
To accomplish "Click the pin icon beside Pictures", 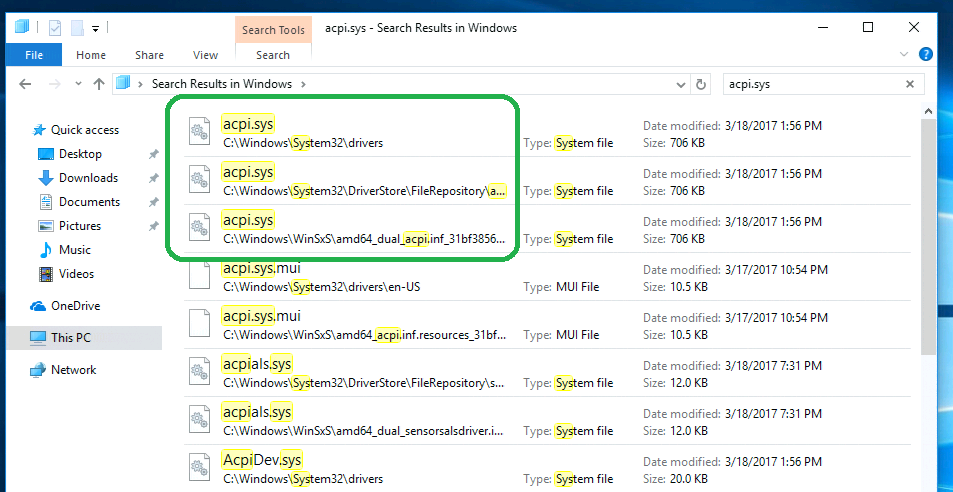I will pos(154,226).
